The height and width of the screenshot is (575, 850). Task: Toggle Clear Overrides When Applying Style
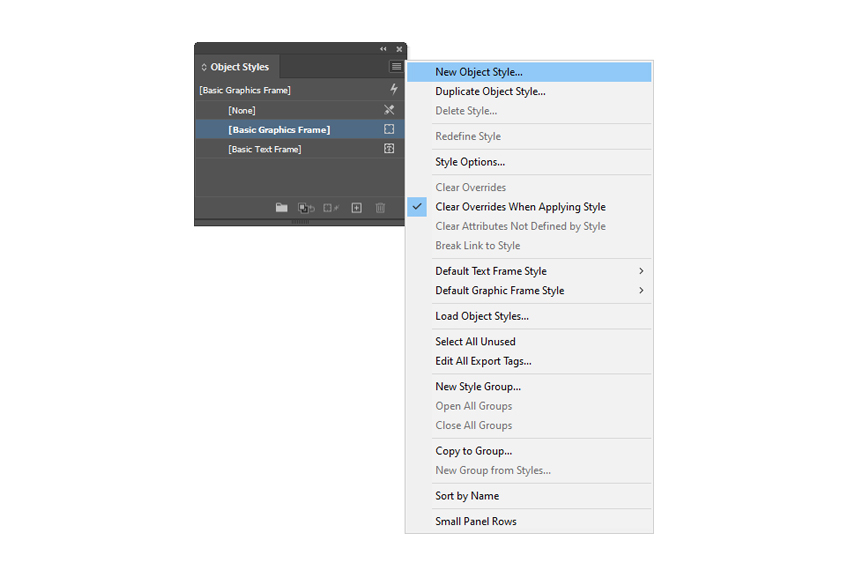(529, 207)
